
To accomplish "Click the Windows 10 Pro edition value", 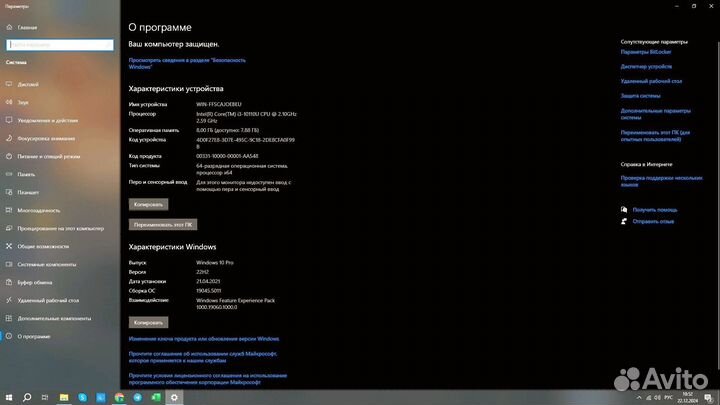I will pos(214,263).
